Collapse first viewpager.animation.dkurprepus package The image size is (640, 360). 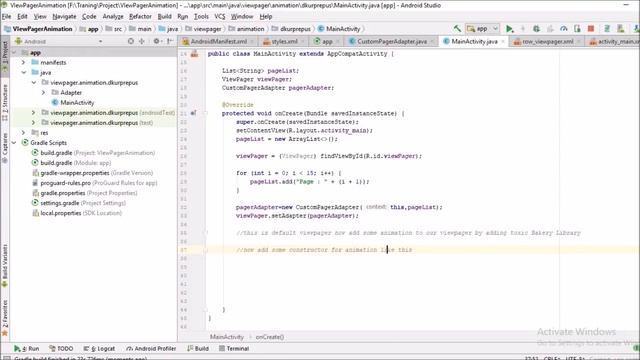pyautogui.click(x=33, y=82)
